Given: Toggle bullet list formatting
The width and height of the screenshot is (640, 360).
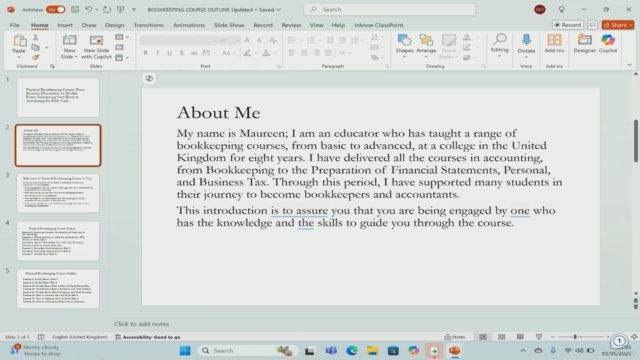Looking at the screenshot, I should pyautogui.click(x=291, y=40).
